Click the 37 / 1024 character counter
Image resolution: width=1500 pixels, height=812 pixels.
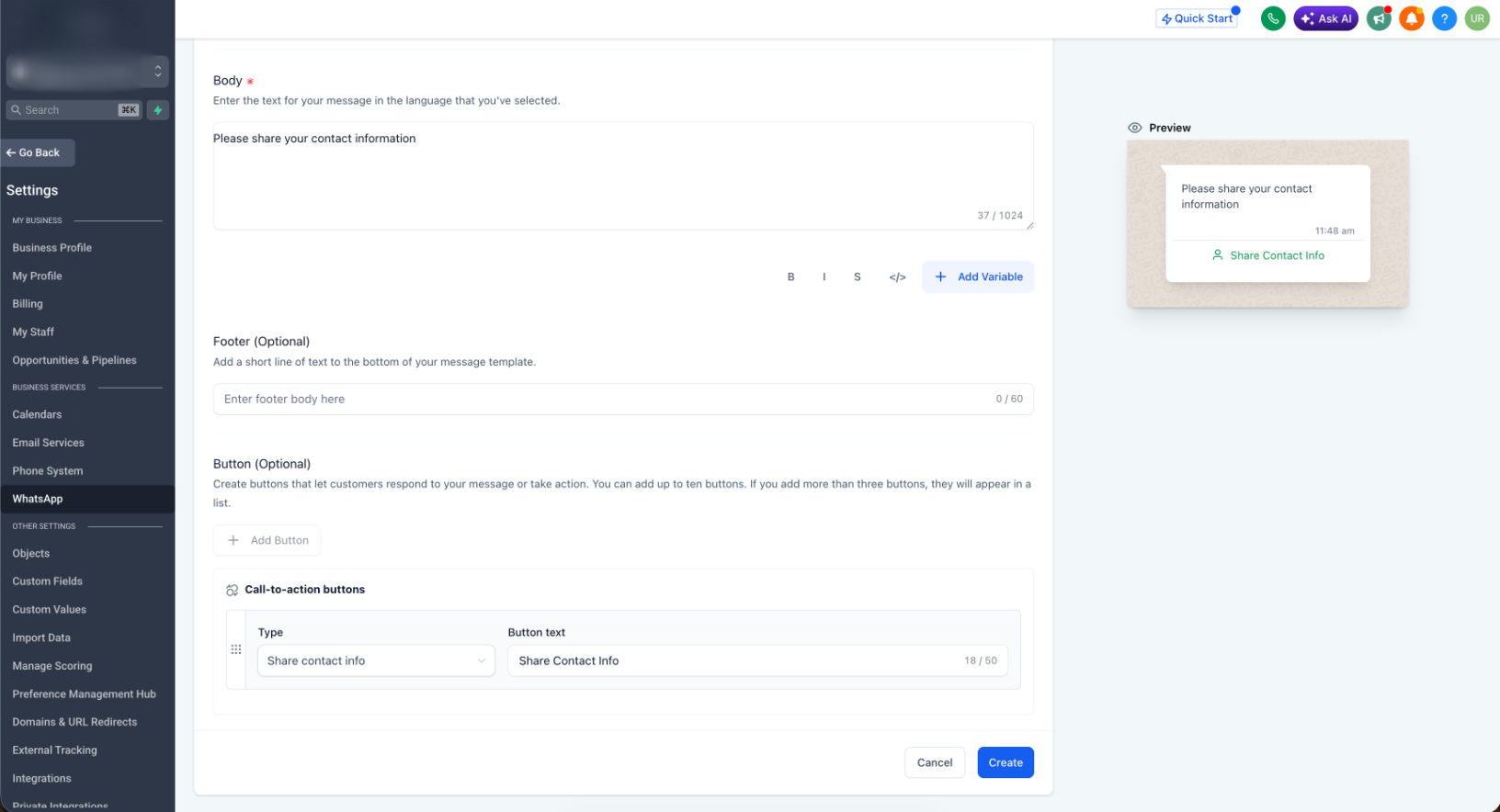point(1000,216)
